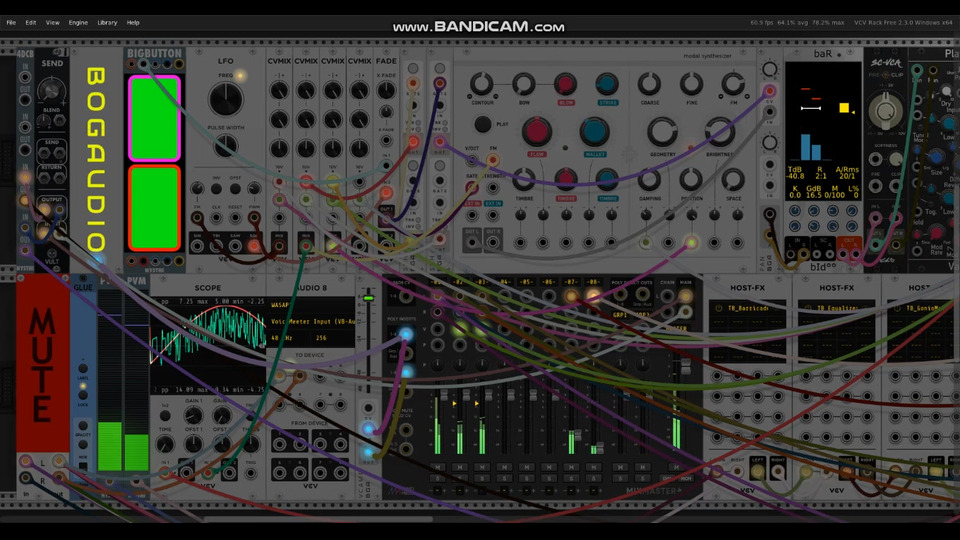The height and width of the screenshot is (540, 960).
Task: Click the large red FLOW knob
Action: click(x=536, y=131)
